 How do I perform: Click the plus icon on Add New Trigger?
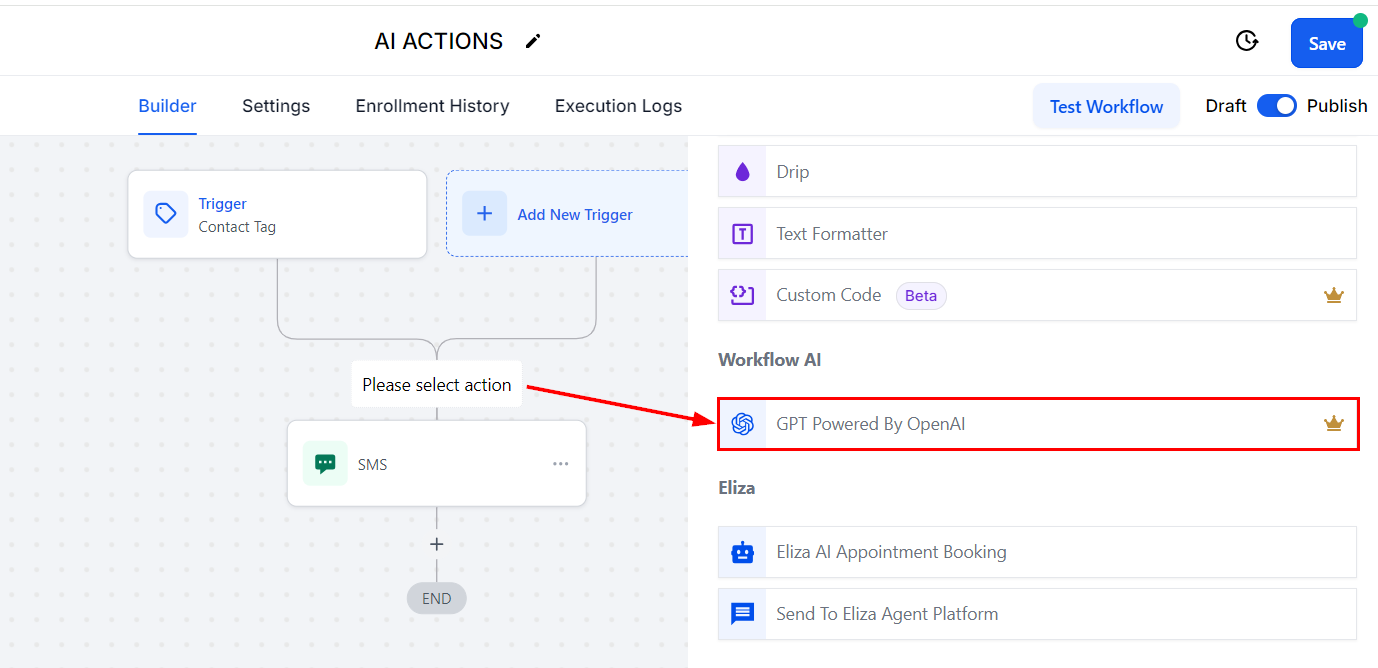click(x=485, y=214)
